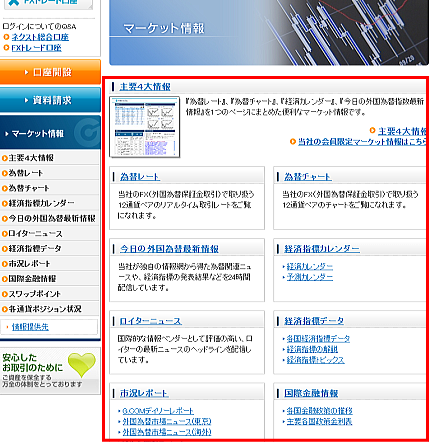Open the 外国為替市場ニュース(海外) sub-link

coord(167,432)
